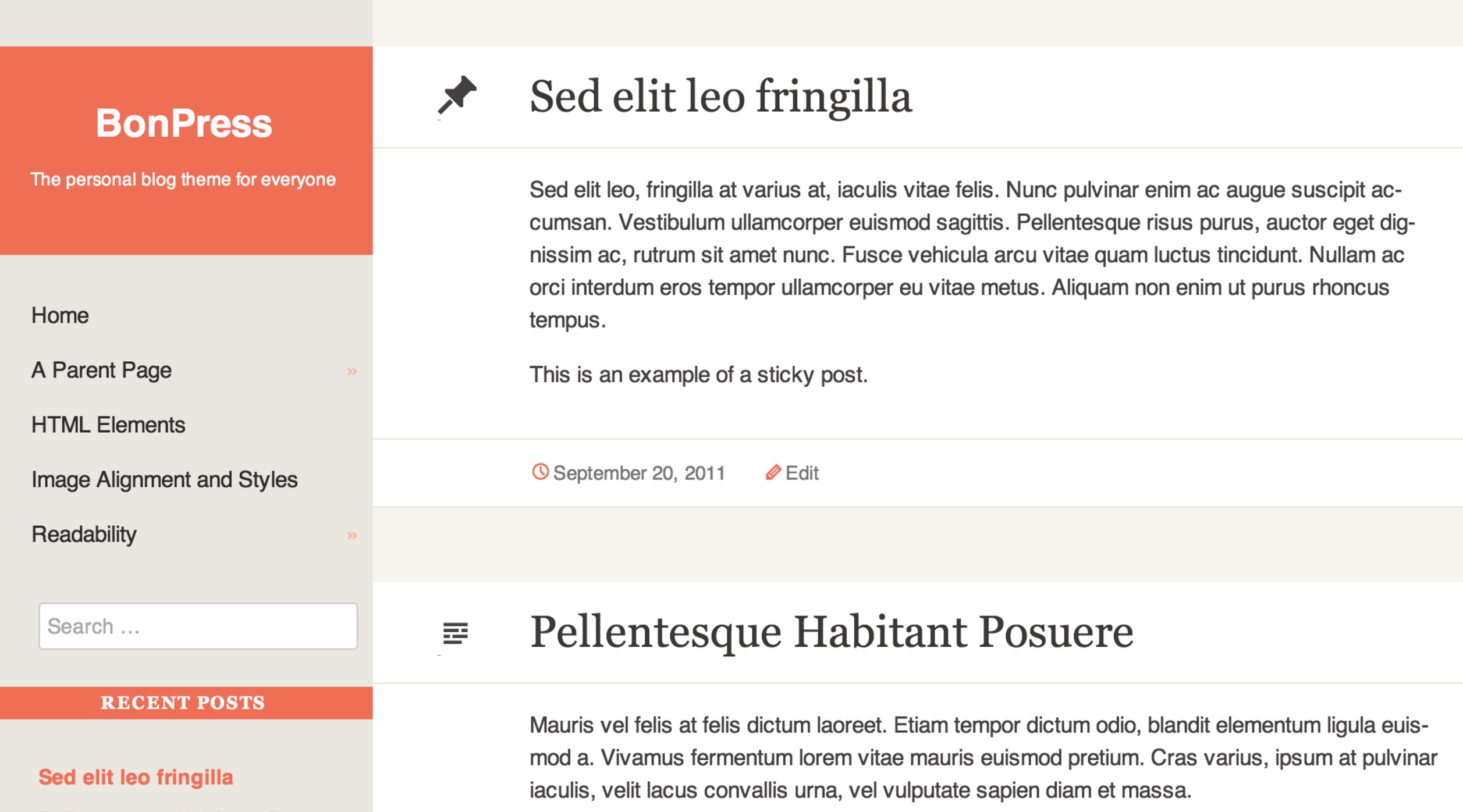The height and width of the screenshot is (812, 1463).
Task: Open the A Parent Page menu item
Action: [101, 371]
